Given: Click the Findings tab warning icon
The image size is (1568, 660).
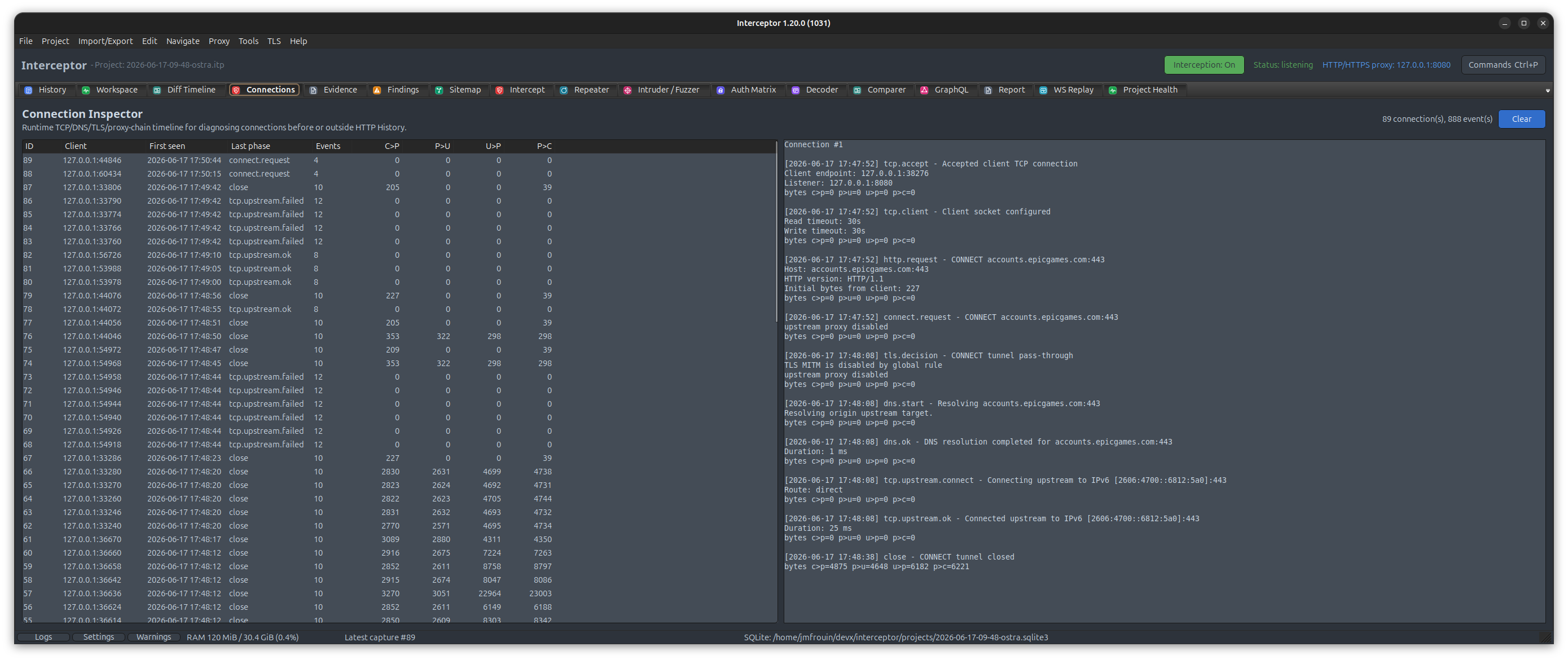Looking at the screenshot, I should (x=377, y=90).
